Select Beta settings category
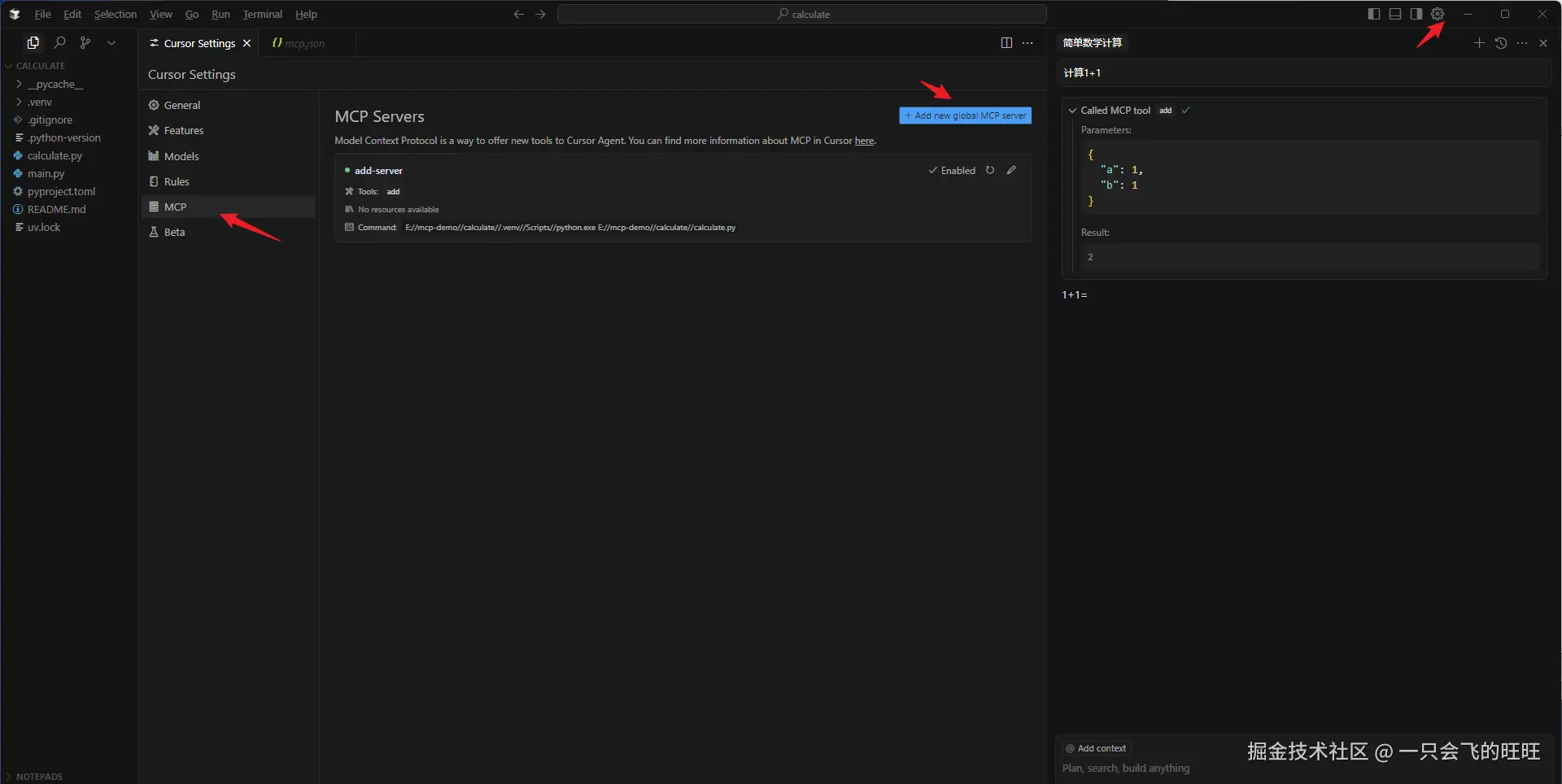The image size is (1562, 784). [229, 232]
